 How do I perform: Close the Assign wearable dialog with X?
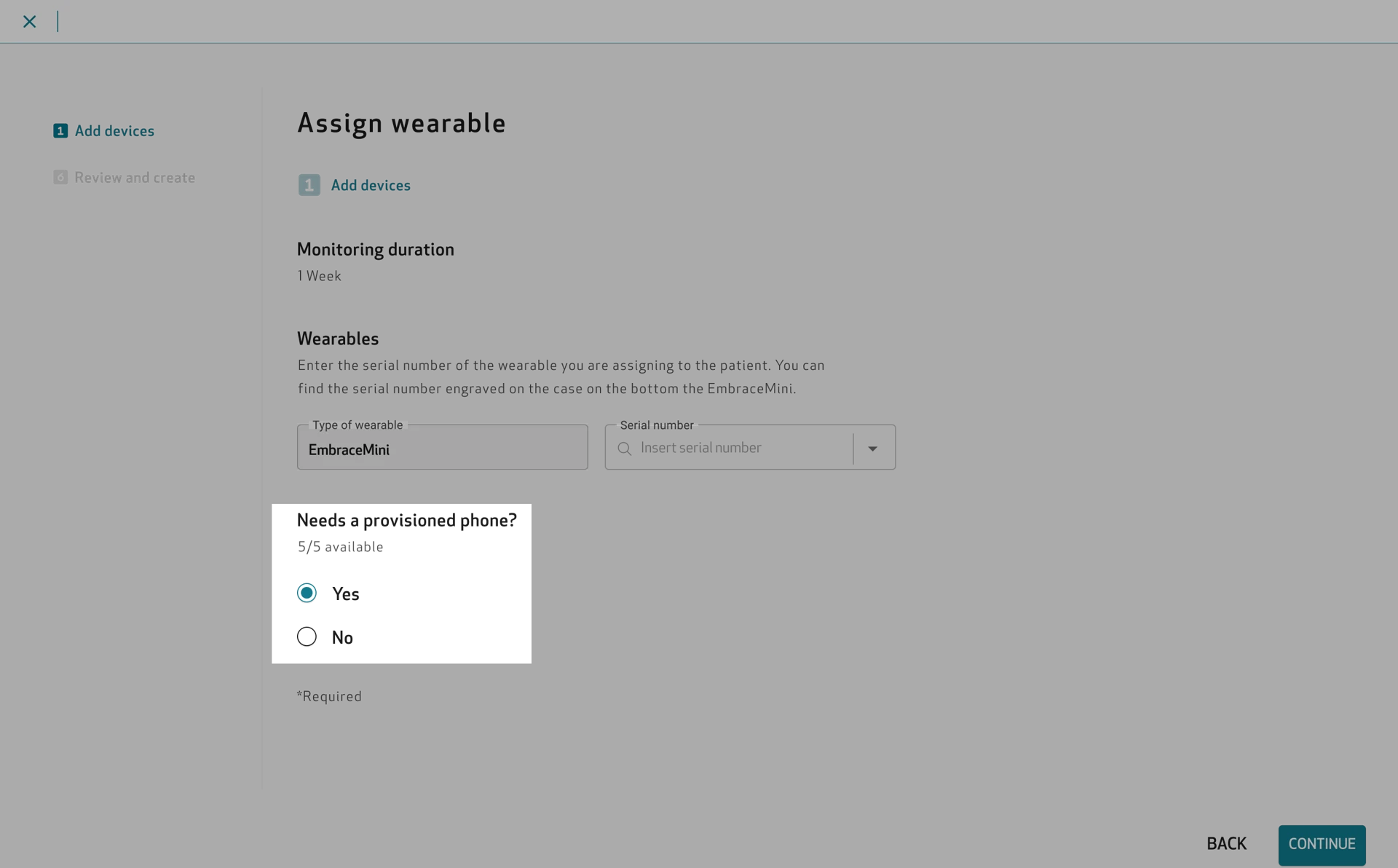29,22
